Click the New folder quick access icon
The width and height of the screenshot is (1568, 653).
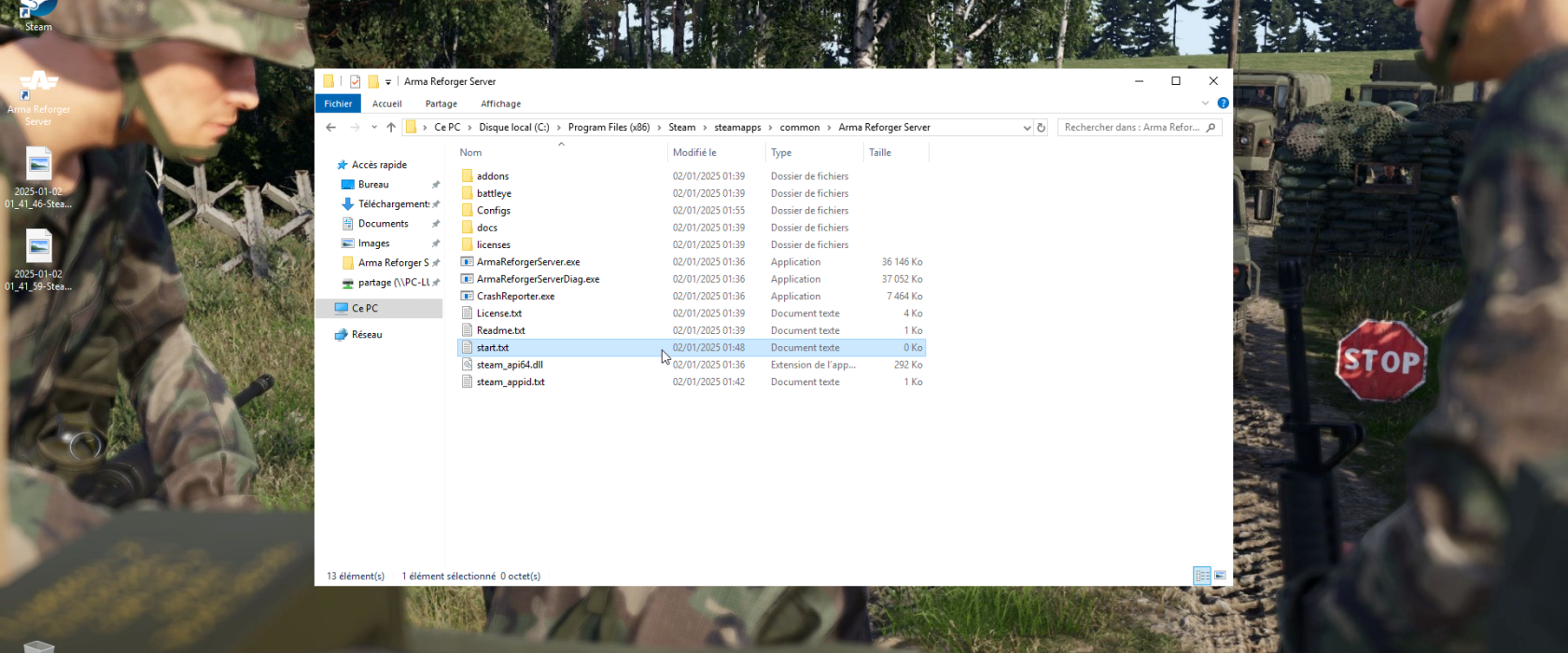pos(373,81)
